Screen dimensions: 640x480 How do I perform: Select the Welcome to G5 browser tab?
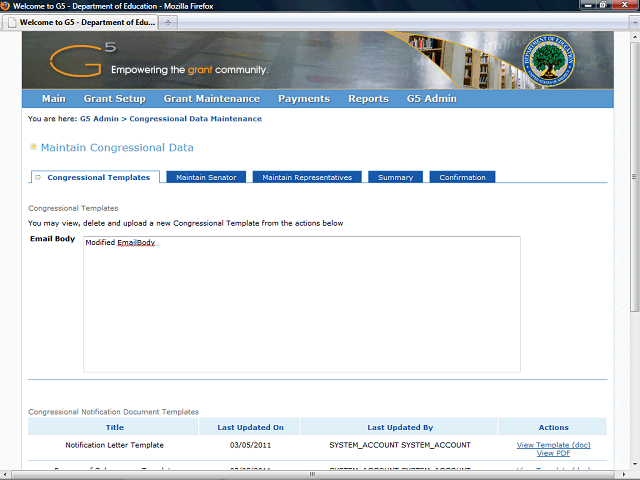click(80, 22)
